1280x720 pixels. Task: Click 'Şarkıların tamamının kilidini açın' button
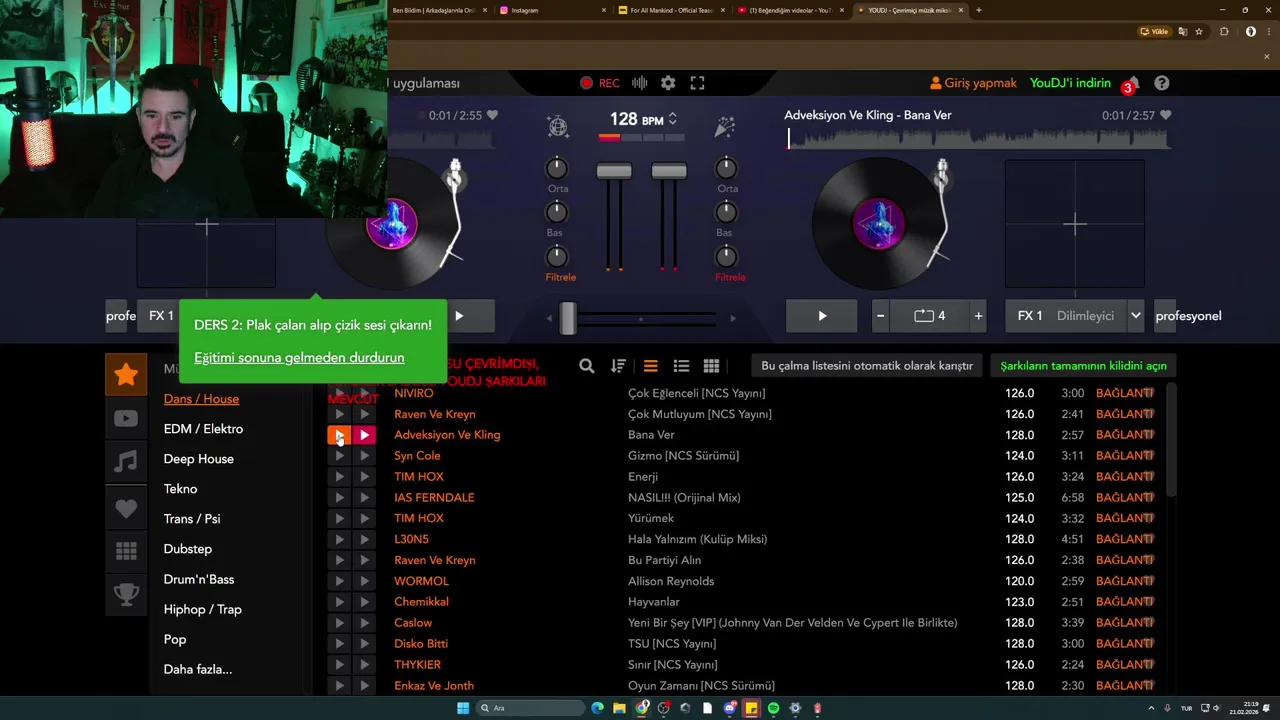[1083, 366]
